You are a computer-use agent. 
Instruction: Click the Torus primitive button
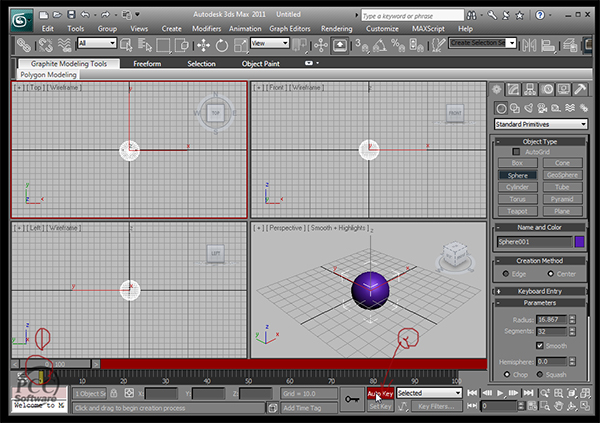(517, 199)
